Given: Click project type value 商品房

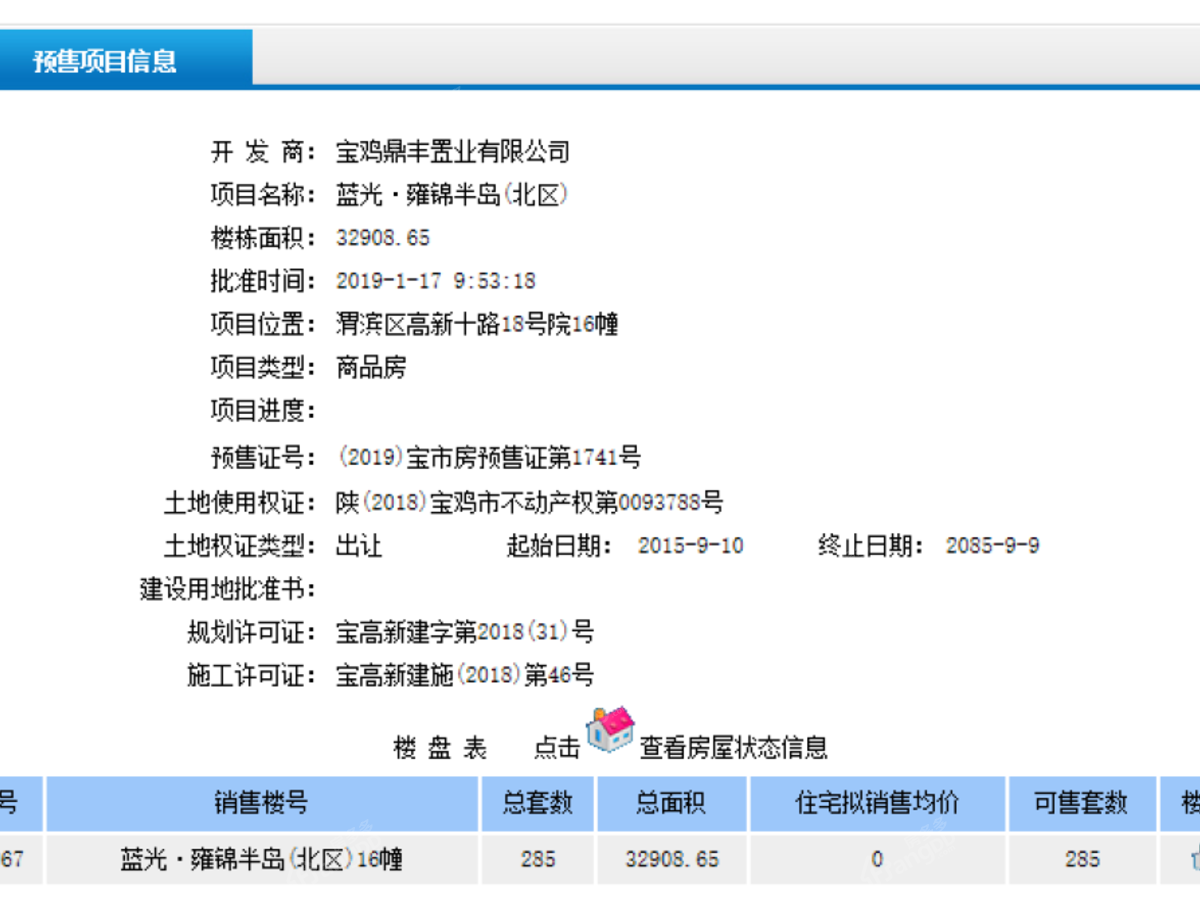Looking at the screenshot, I should pyautogui.click(x=371, y=367).
